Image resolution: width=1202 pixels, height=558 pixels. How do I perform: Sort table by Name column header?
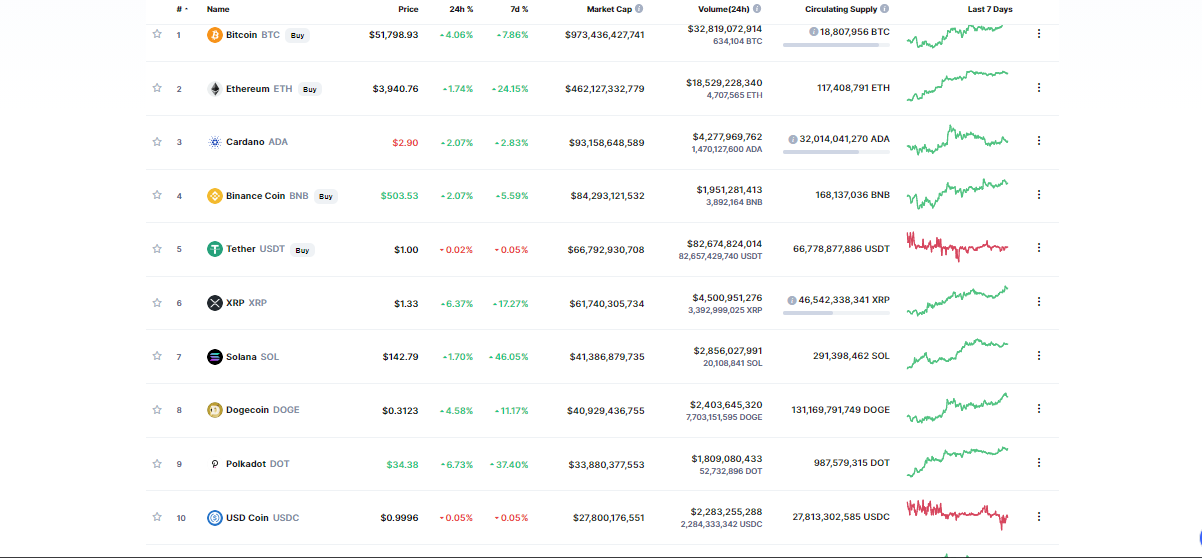pyautogui.click(x=218, y=9)
